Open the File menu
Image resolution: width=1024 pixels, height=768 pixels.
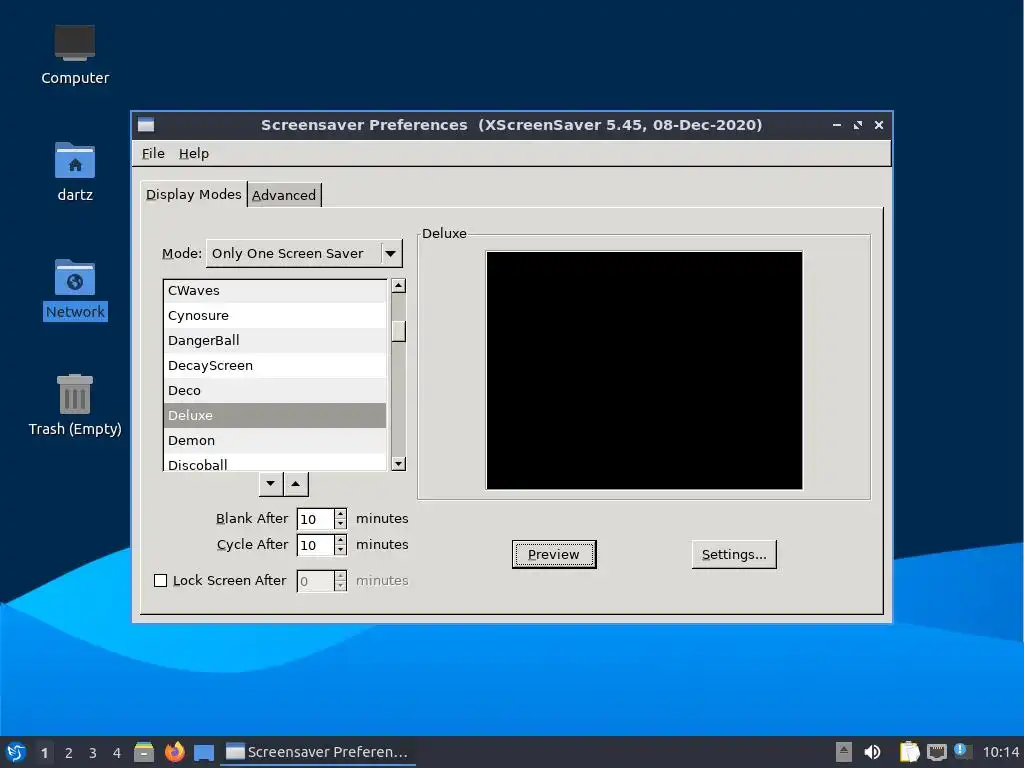(153, 153)
